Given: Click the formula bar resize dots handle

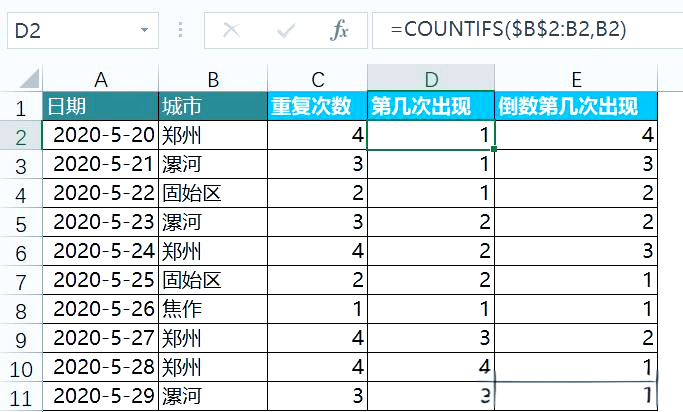Looking at the screenshot, I should pyautogui.click(x=180, y=30).
